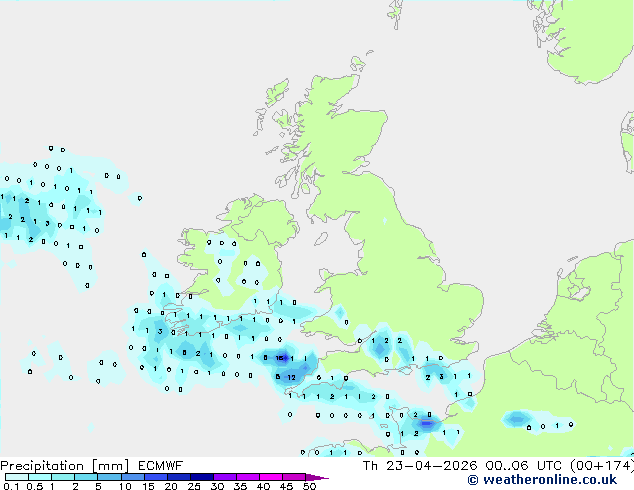Image resolution: width=634 pixels, height=490 pixels.
Task: Select the 20–25 mm legend swatch
Action: click(178, 477)
